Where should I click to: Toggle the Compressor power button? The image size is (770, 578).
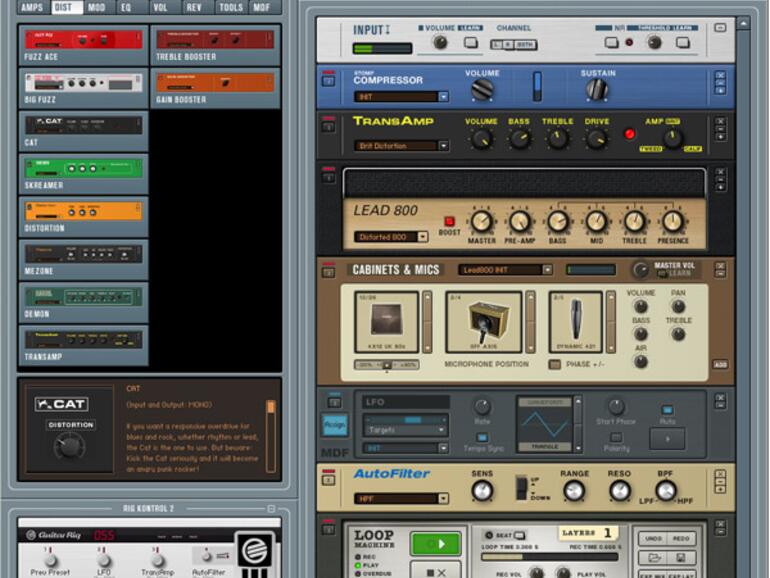click(x=329, y=80)
